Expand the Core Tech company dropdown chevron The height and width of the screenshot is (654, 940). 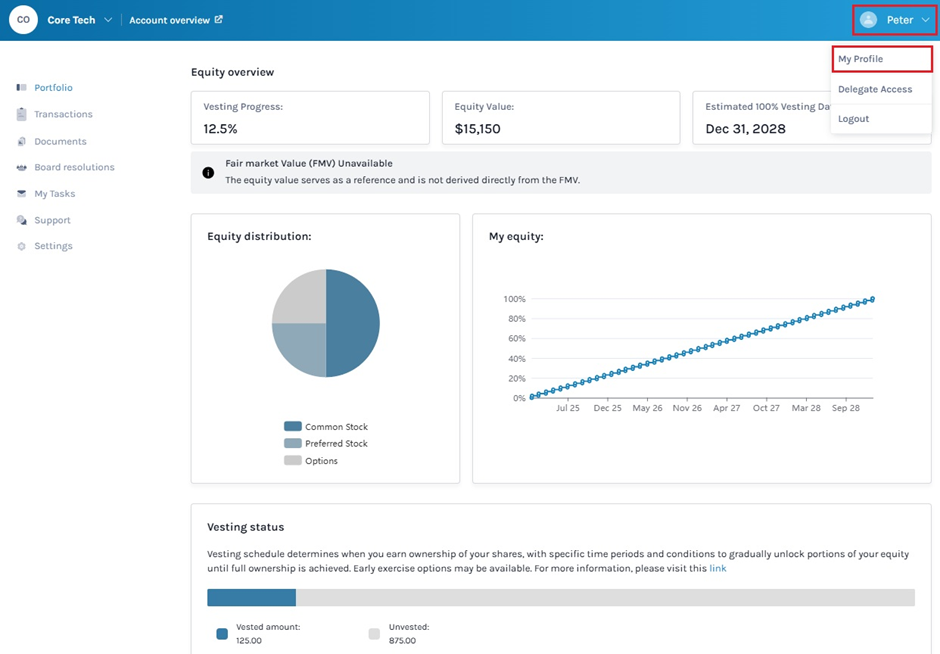pos(108,20)
